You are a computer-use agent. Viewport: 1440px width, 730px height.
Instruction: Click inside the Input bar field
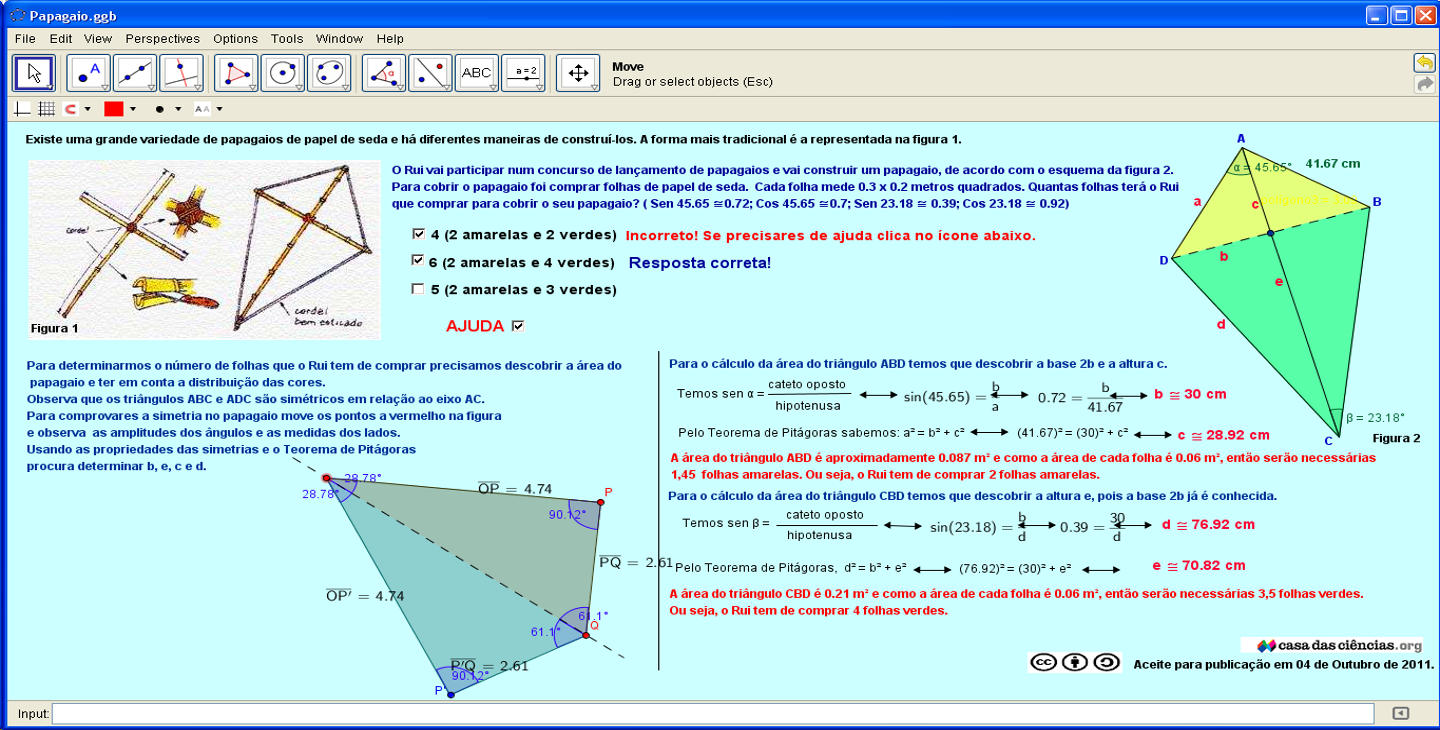pyautogui.click(x=713, y=713)
